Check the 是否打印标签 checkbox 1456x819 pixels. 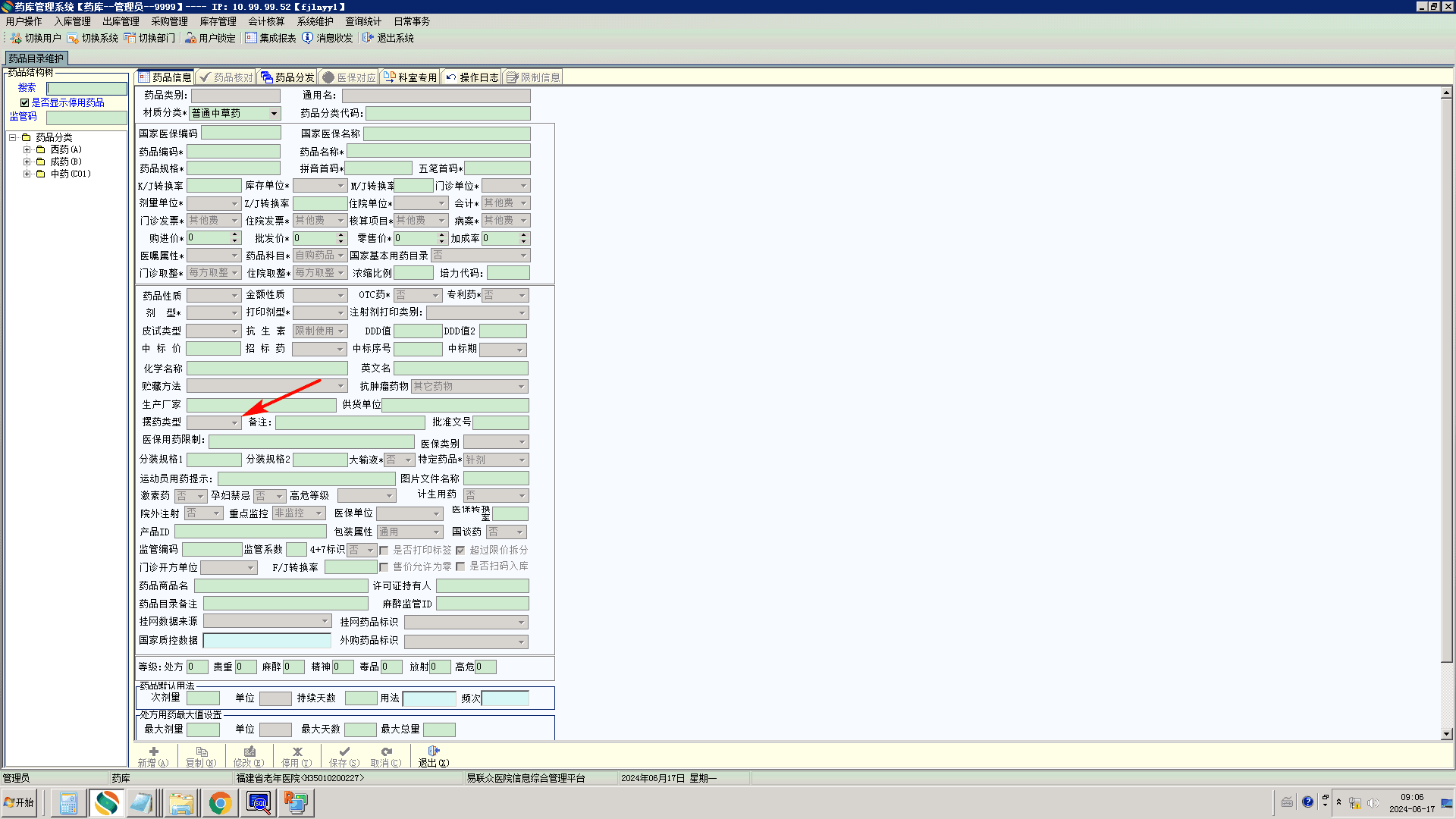click(384, 551)
